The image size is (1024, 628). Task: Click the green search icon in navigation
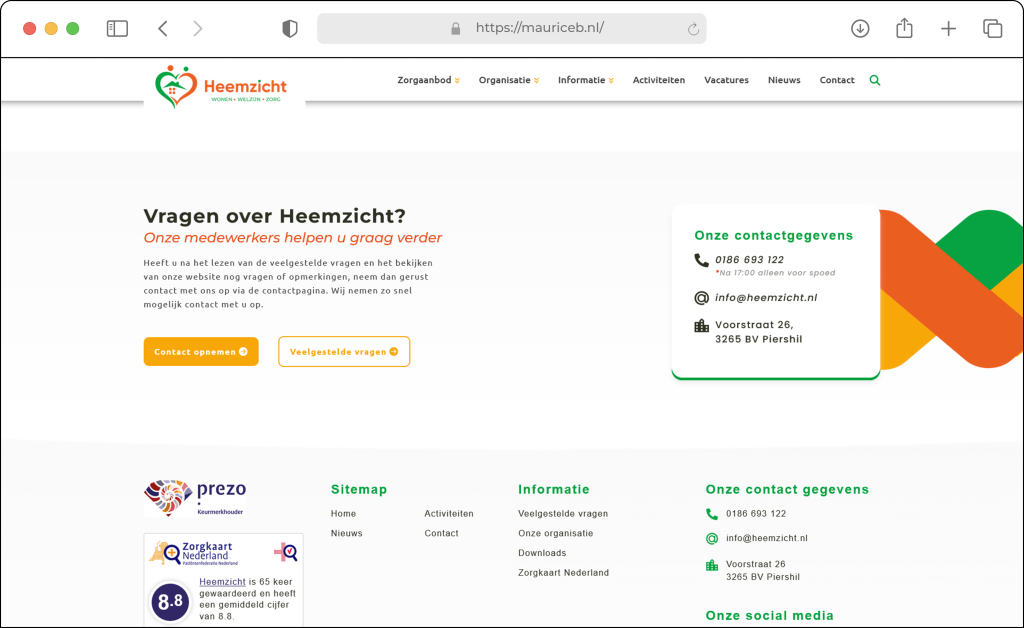(x=874, y=80)
